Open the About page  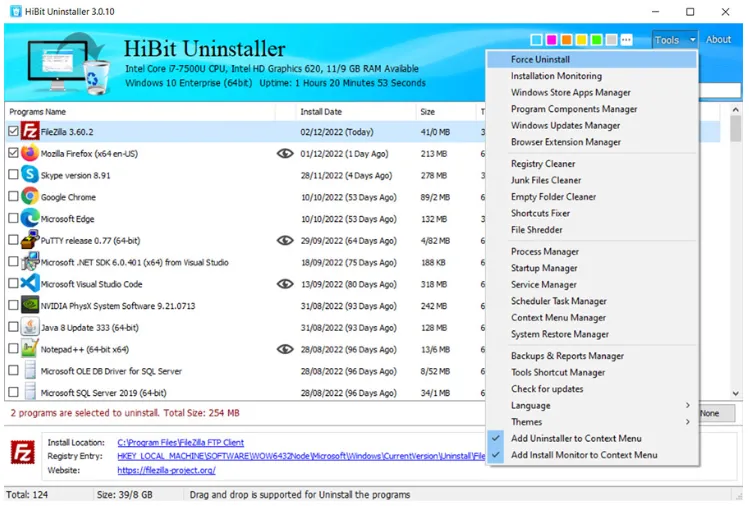point(718,40)
